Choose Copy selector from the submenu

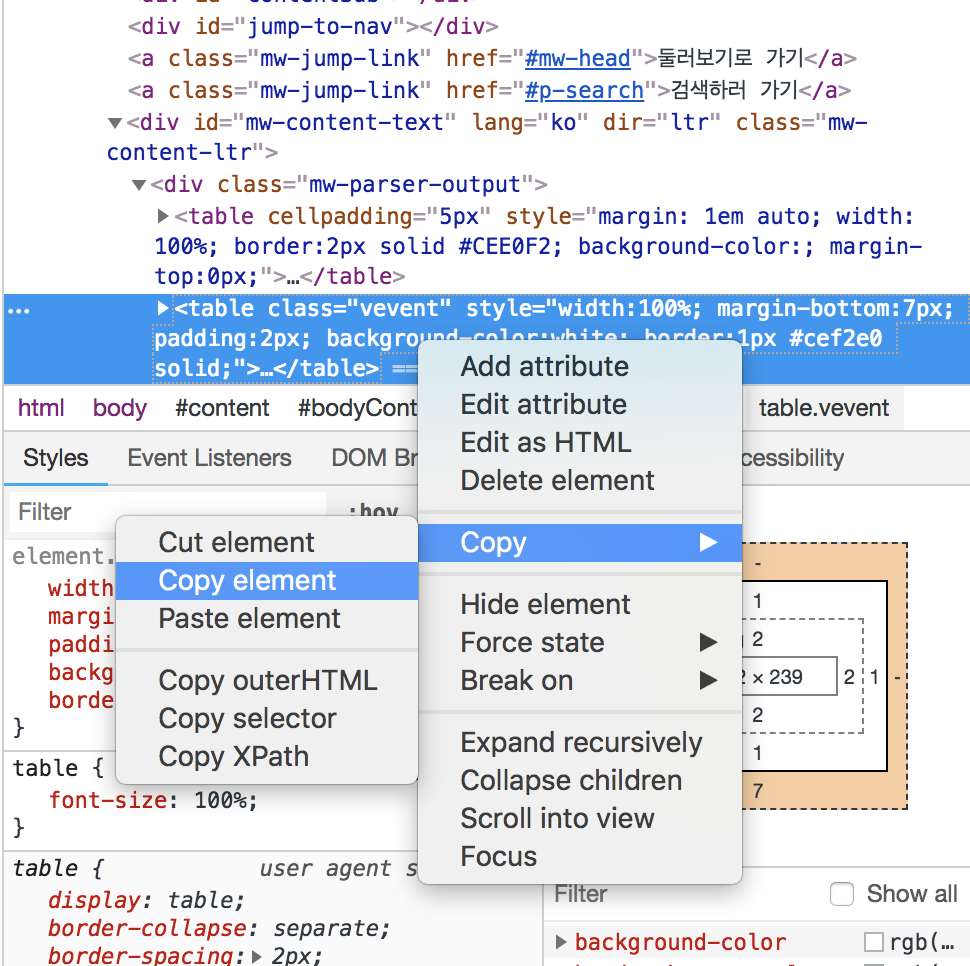coord(247,718)
